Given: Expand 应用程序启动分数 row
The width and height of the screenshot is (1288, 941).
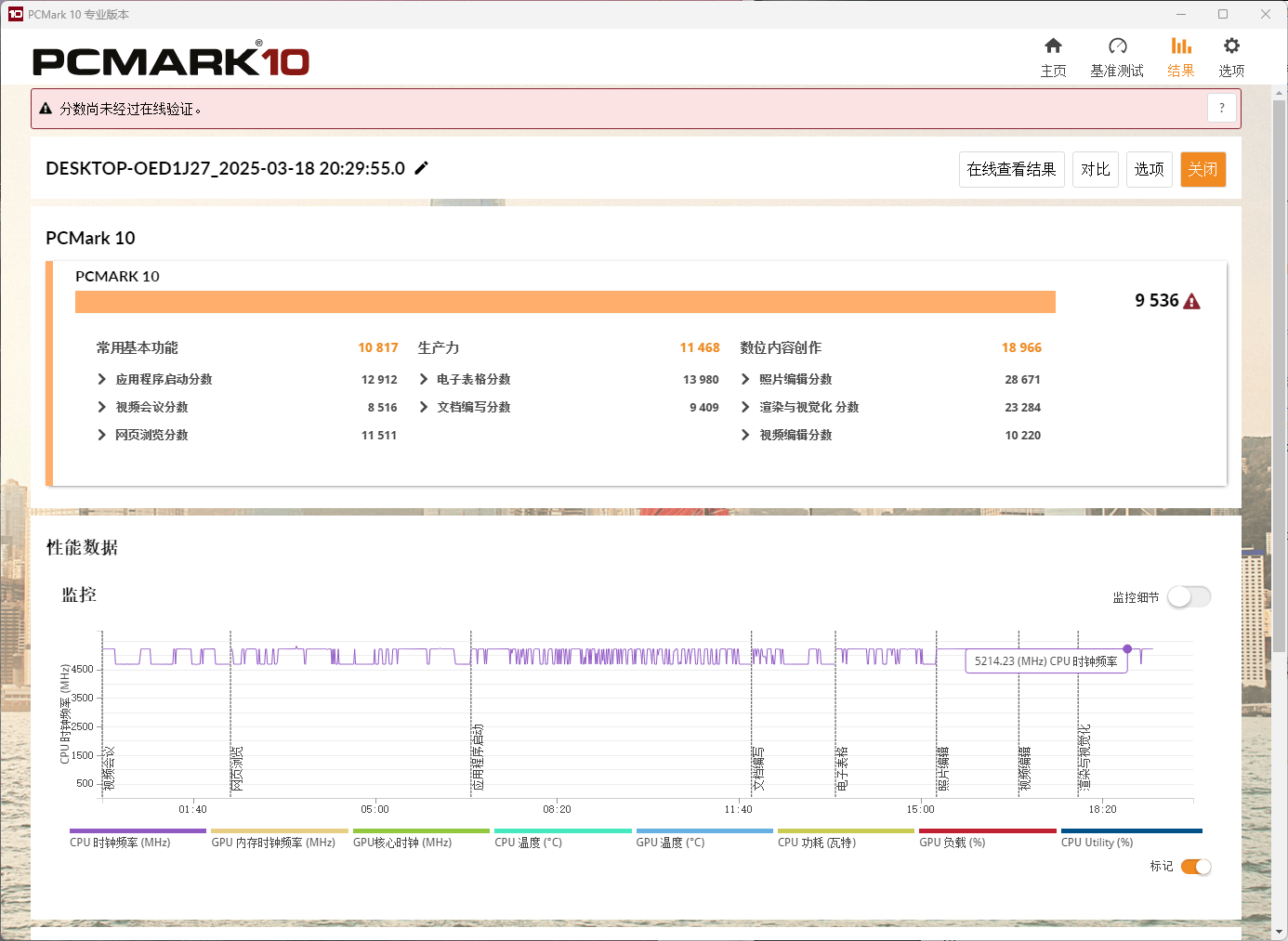Looking at the screenshot, I should 102,379.
